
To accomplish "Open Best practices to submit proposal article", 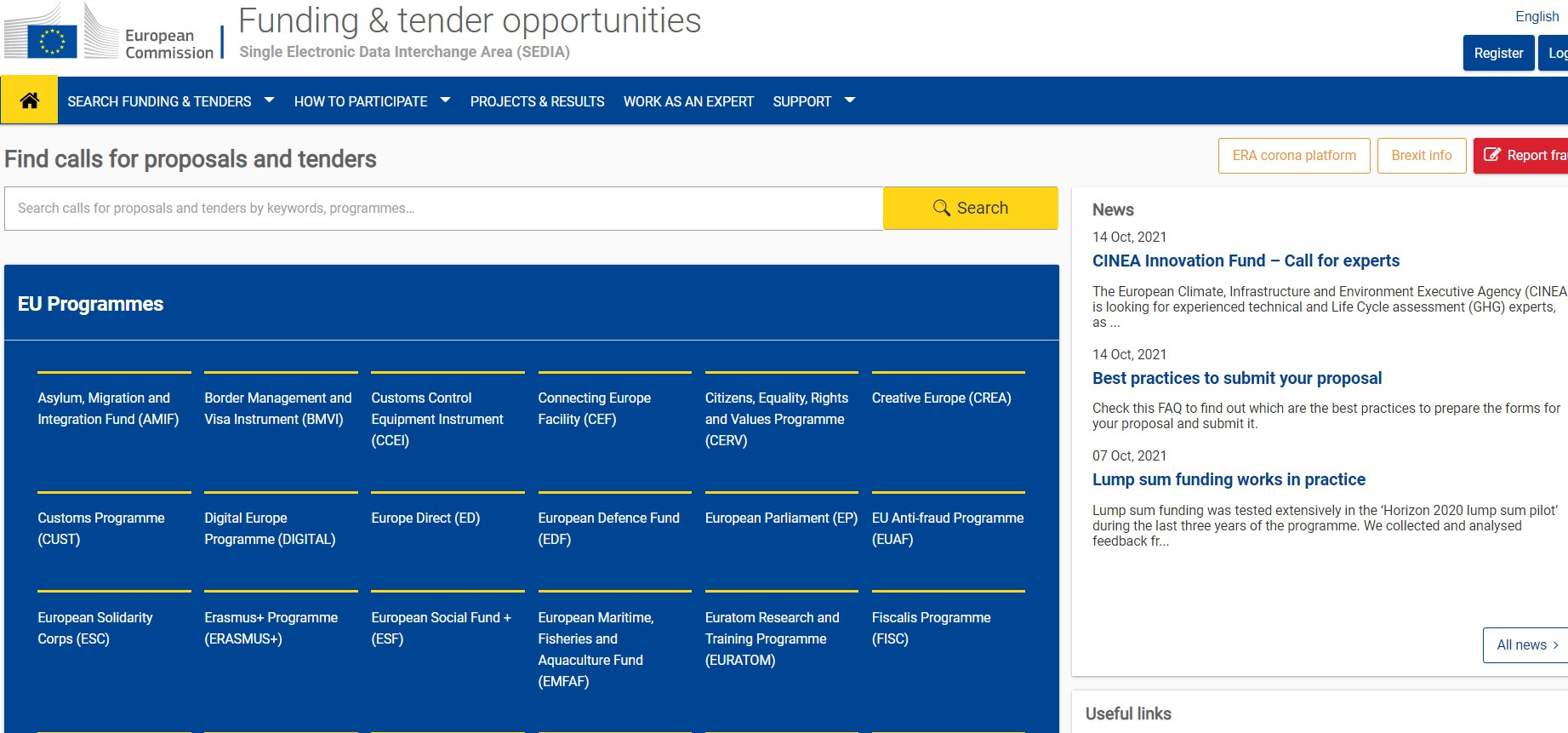I will pos(1236,378).
